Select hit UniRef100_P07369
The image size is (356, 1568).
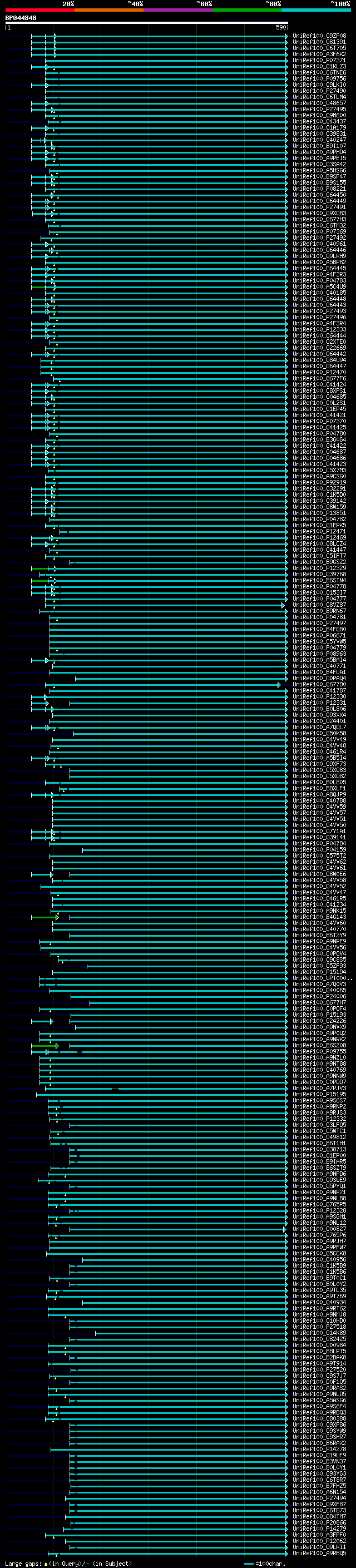click(319, 232)
